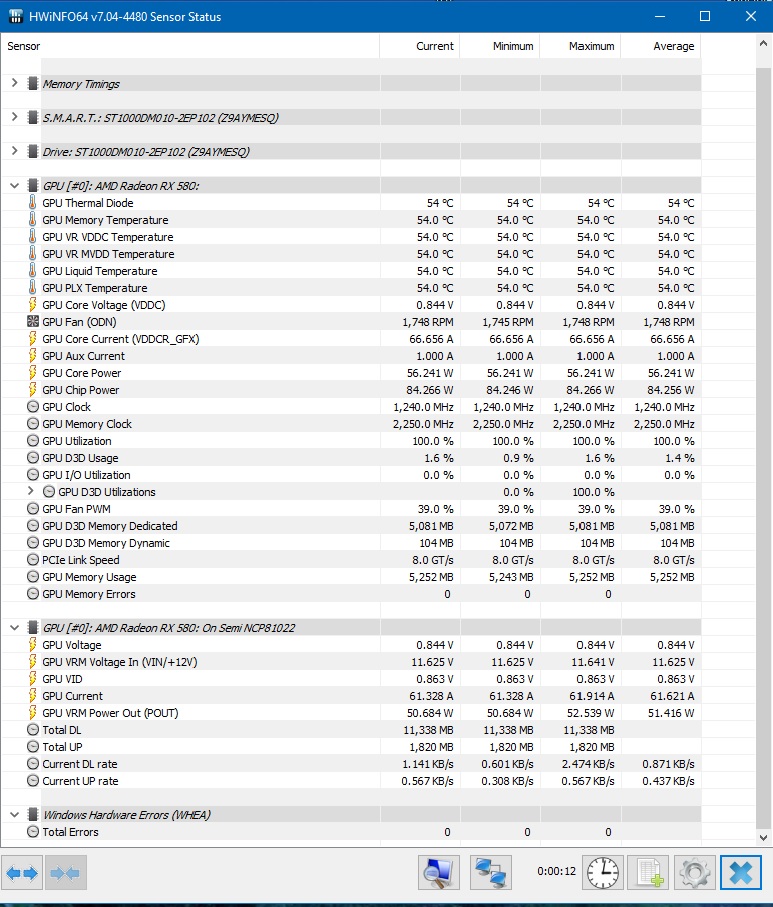Expand the GPU D3D Utilizations subgroup

[31, 492]
